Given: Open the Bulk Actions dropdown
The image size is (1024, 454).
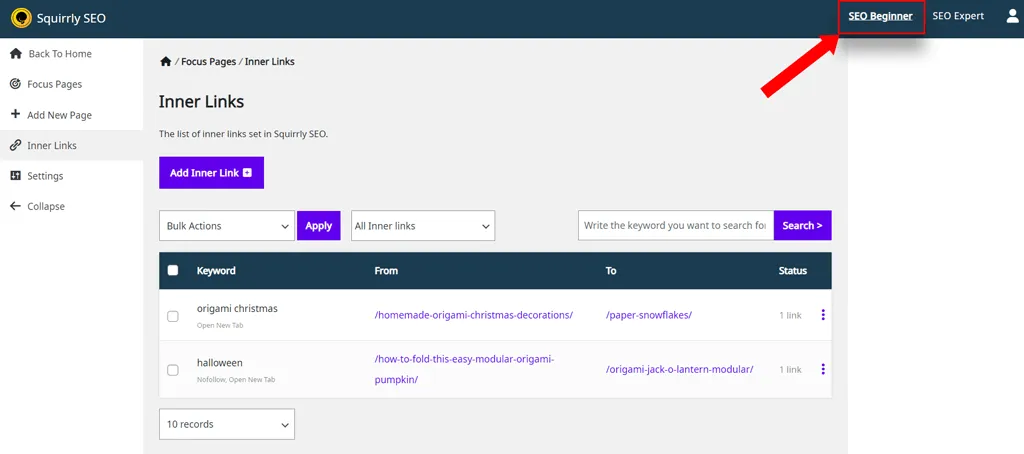Looking at the screenshot, I should point(227,225).
